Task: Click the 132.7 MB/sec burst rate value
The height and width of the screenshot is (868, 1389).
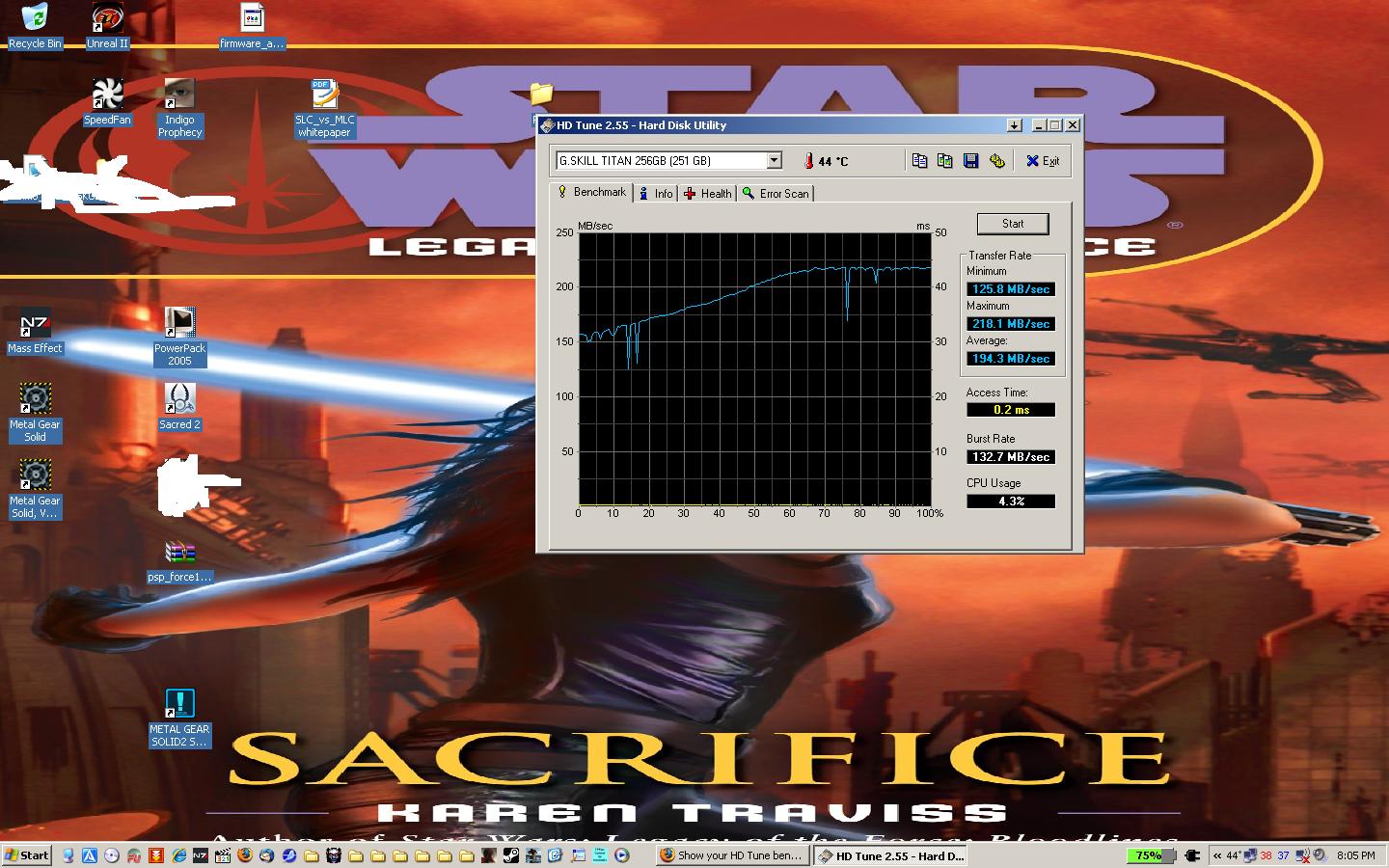Action: (1011, 457)
